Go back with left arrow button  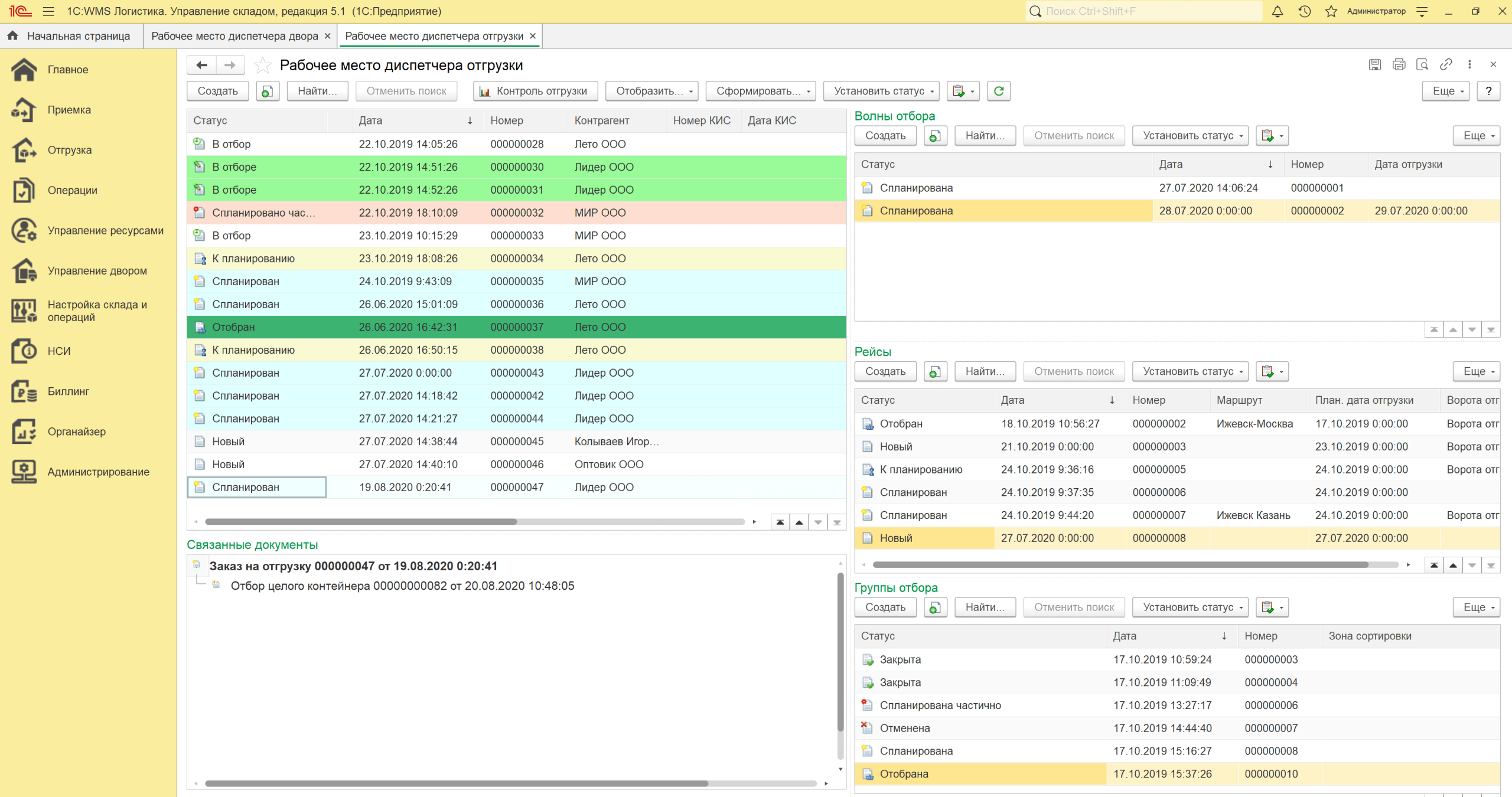201,65
